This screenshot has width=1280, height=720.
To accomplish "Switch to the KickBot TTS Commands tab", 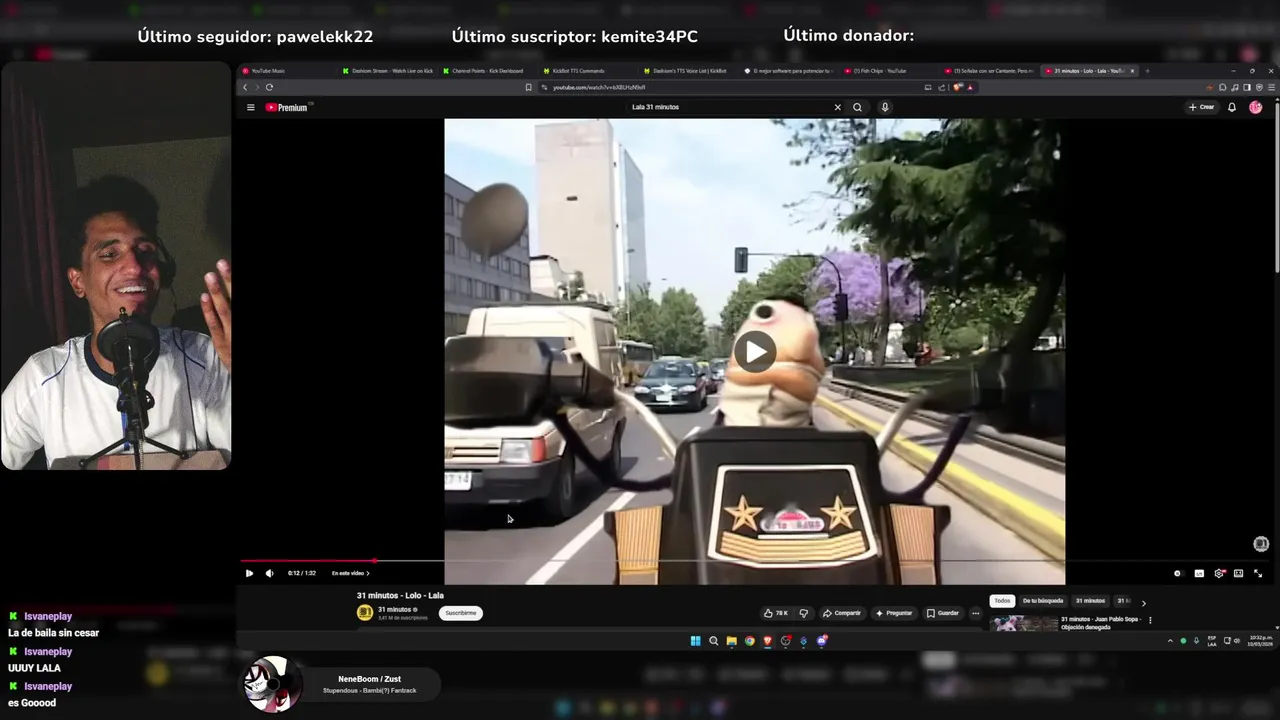I will pyautogui.click(x=590, y=71).
